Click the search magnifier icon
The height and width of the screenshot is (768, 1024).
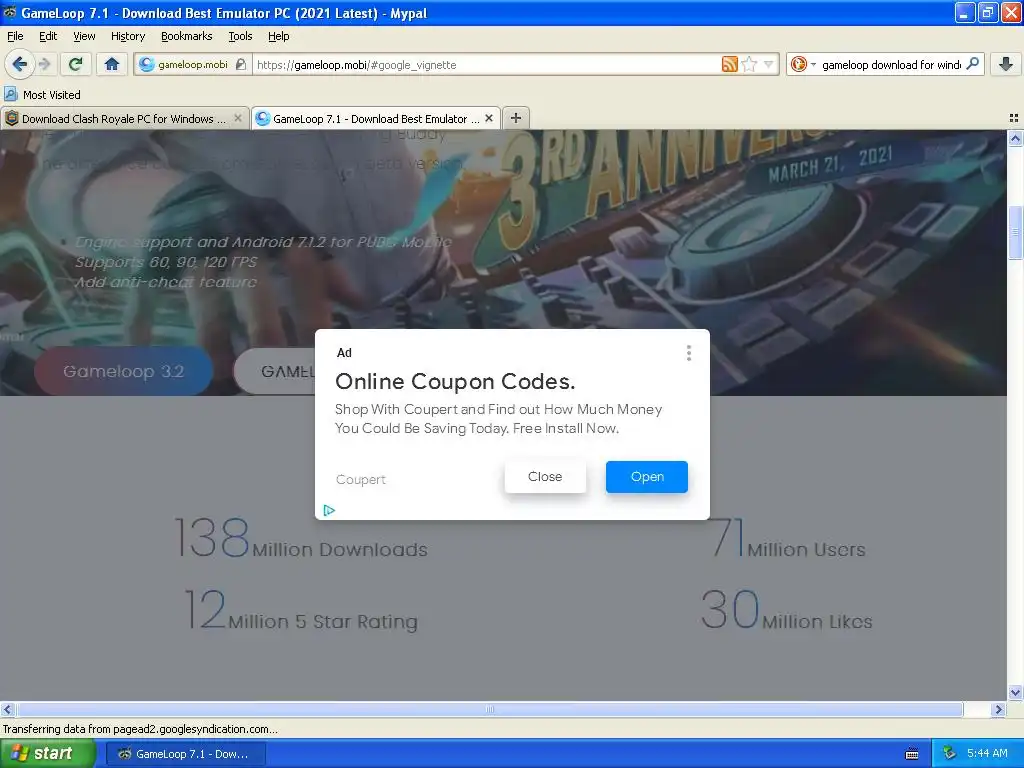pyautogui.click(x=972, y=64)
